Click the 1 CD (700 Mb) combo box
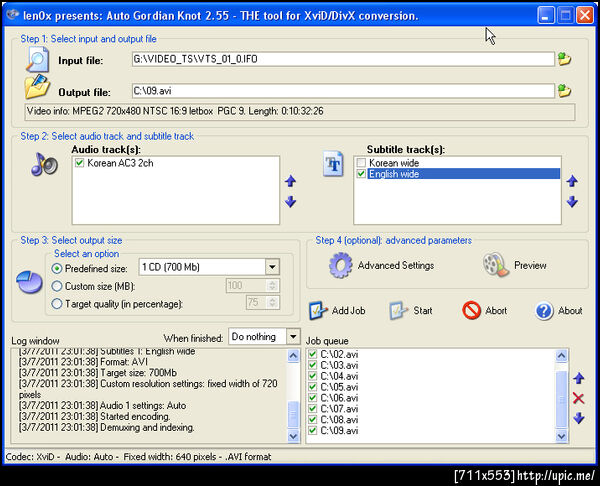Screen dimensions: 600x486 [x=209, y=267]
